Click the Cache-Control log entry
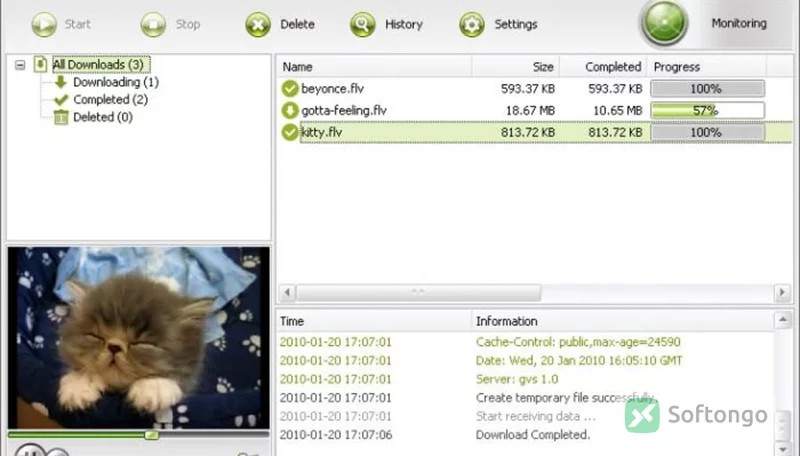Viewport: 800px width, 456px height. (x=578, y=342)
